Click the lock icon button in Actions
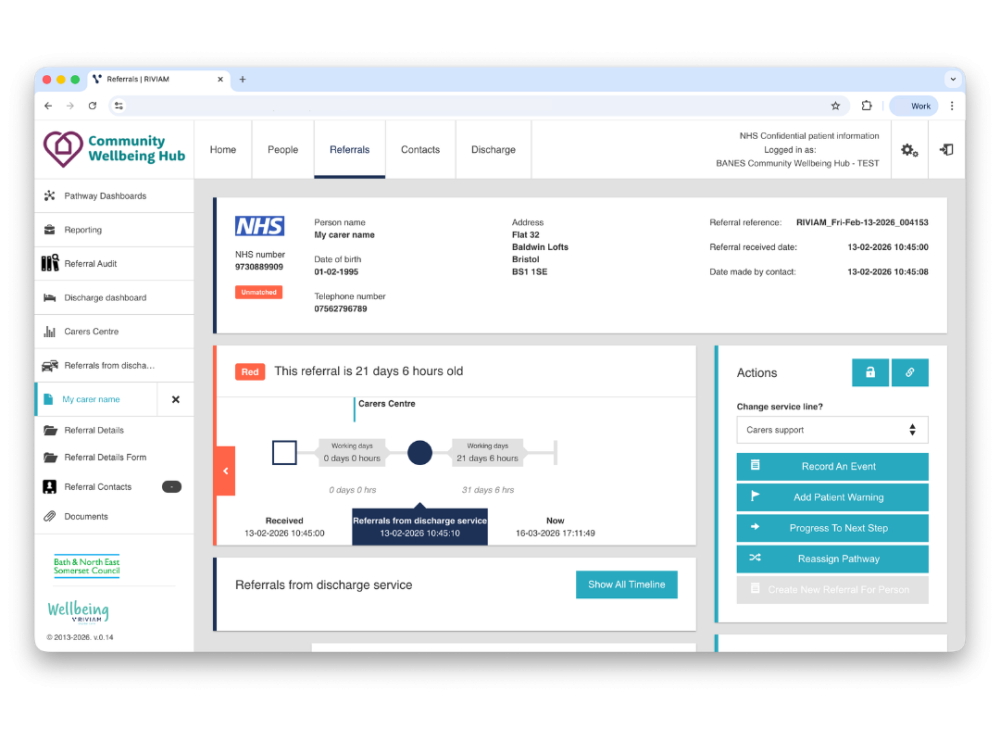 click(x=870, y=372)
